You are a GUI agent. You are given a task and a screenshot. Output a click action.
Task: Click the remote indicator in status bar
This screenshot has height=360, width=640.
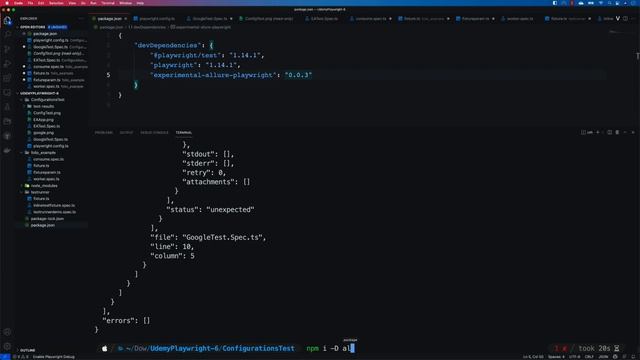click(x=5, y=357)
